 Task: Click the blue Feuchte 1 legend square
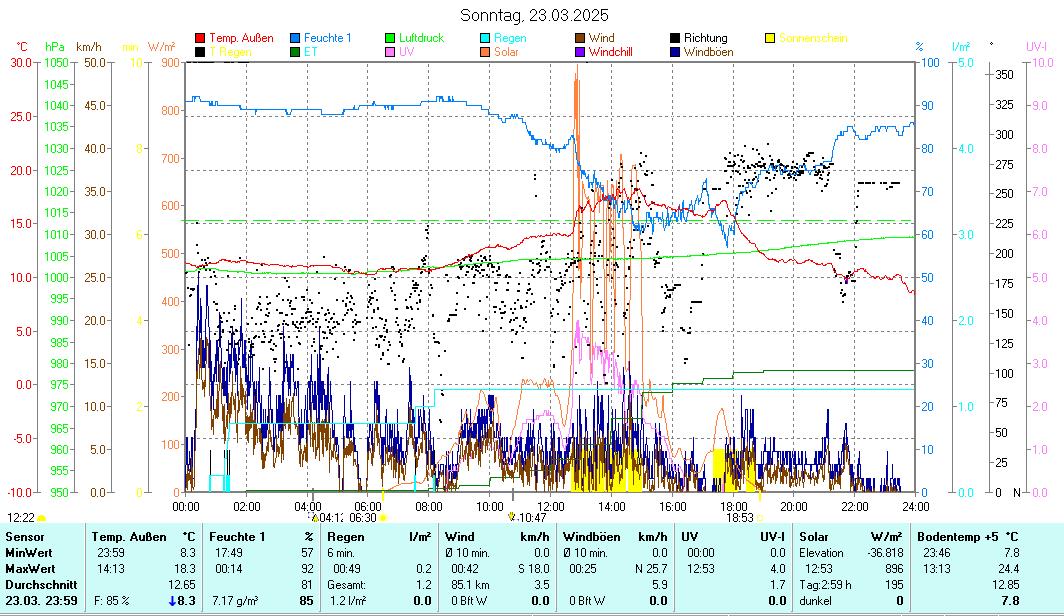[x=296, y=38]
